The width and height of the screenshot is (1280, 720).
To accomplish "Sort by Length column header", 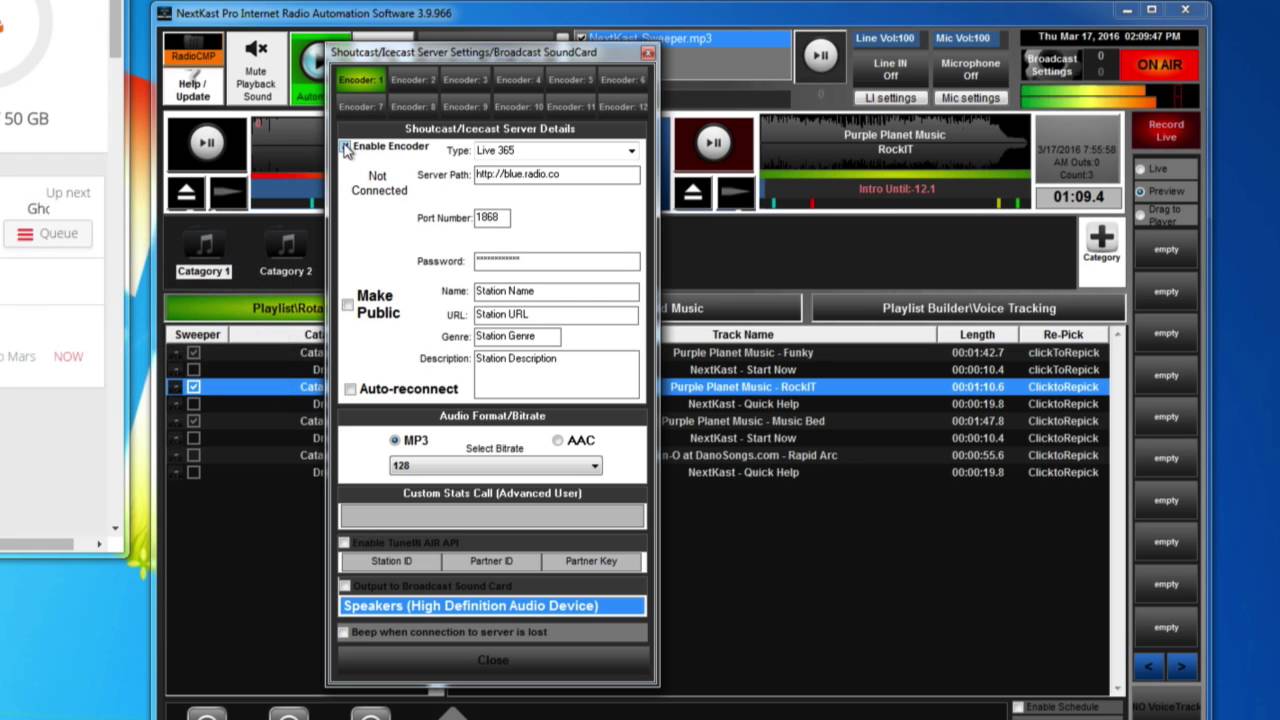I will (977, 335).
